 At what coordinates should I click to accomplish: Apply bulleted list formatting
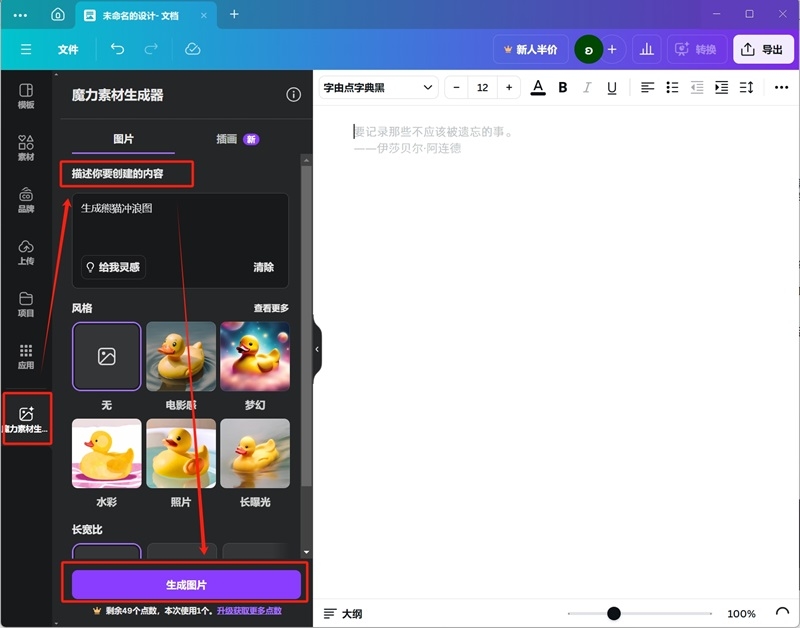(673, 87)
